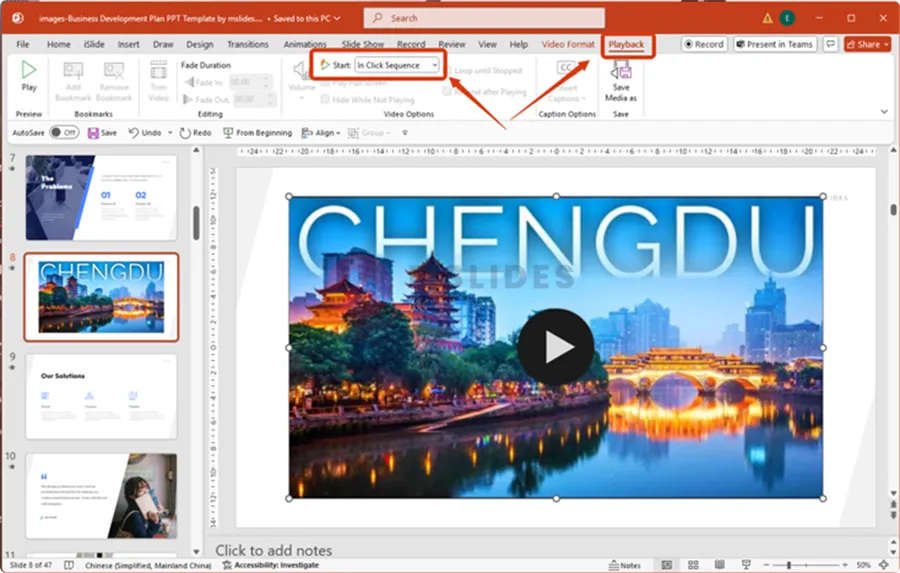
Task: Adjust the zoom slider in status bar
Action: pyautogui.click(x=790, y=565)
